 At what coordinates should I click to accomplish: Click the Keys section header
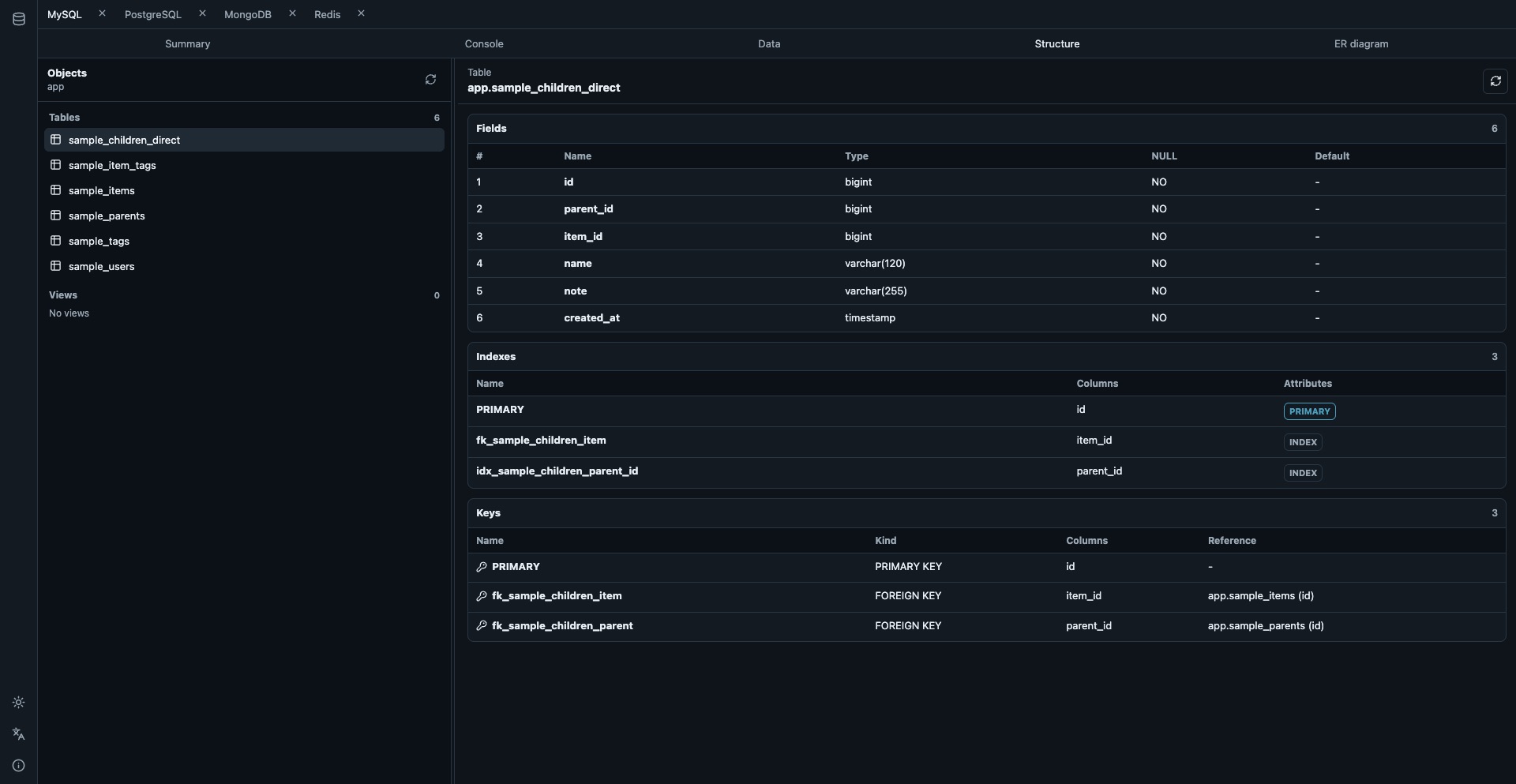[x=488, y=513]
